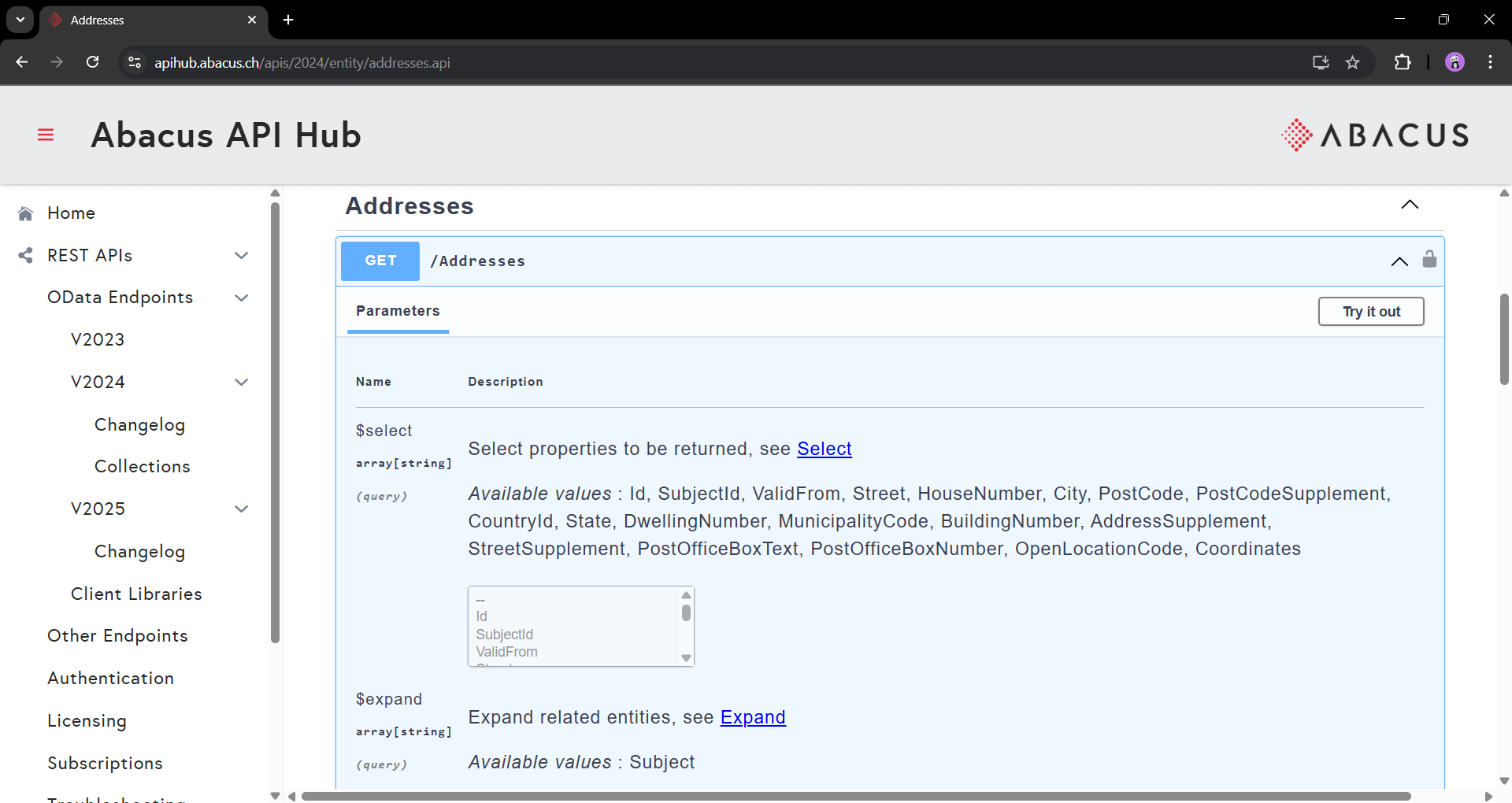The height and width of the screenshot is (803, 1512).
Task: Open the profile avatar menu
Action: tap(1455, 62)
